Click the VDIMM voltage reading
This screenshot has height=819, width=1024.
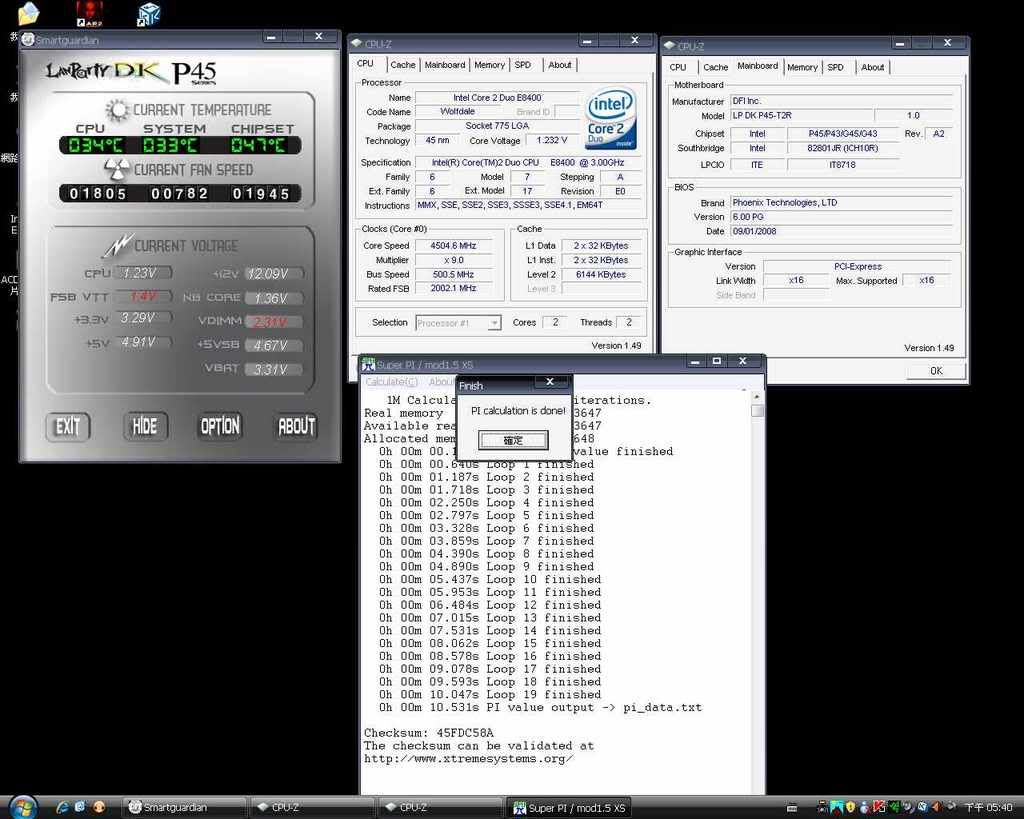pos(274,321)
